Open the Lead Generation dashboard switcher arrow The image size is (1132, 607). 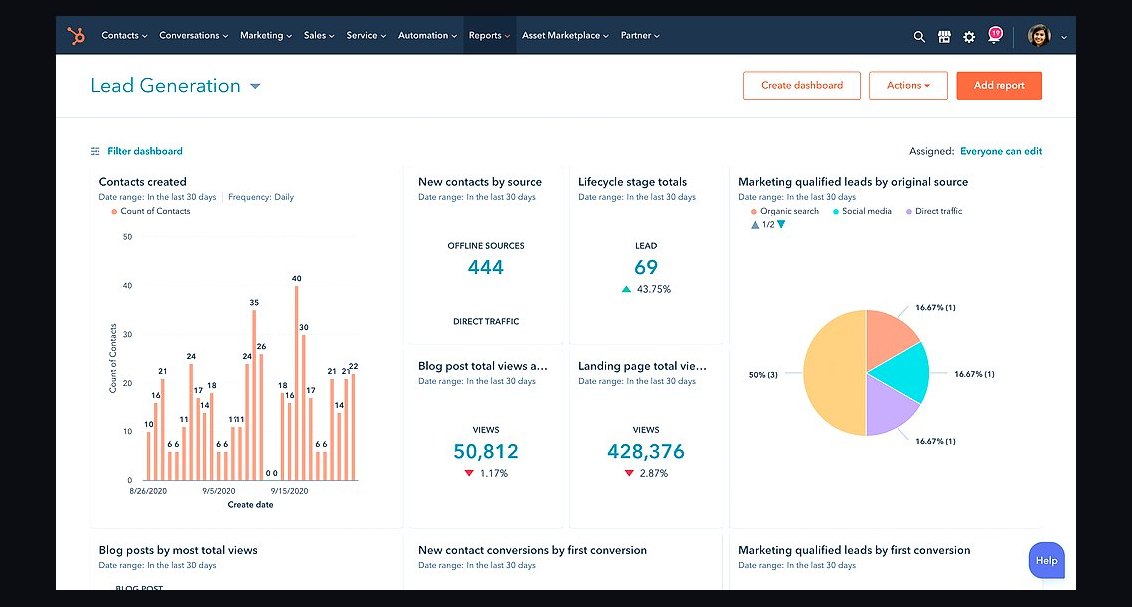[x=255, y=86]
